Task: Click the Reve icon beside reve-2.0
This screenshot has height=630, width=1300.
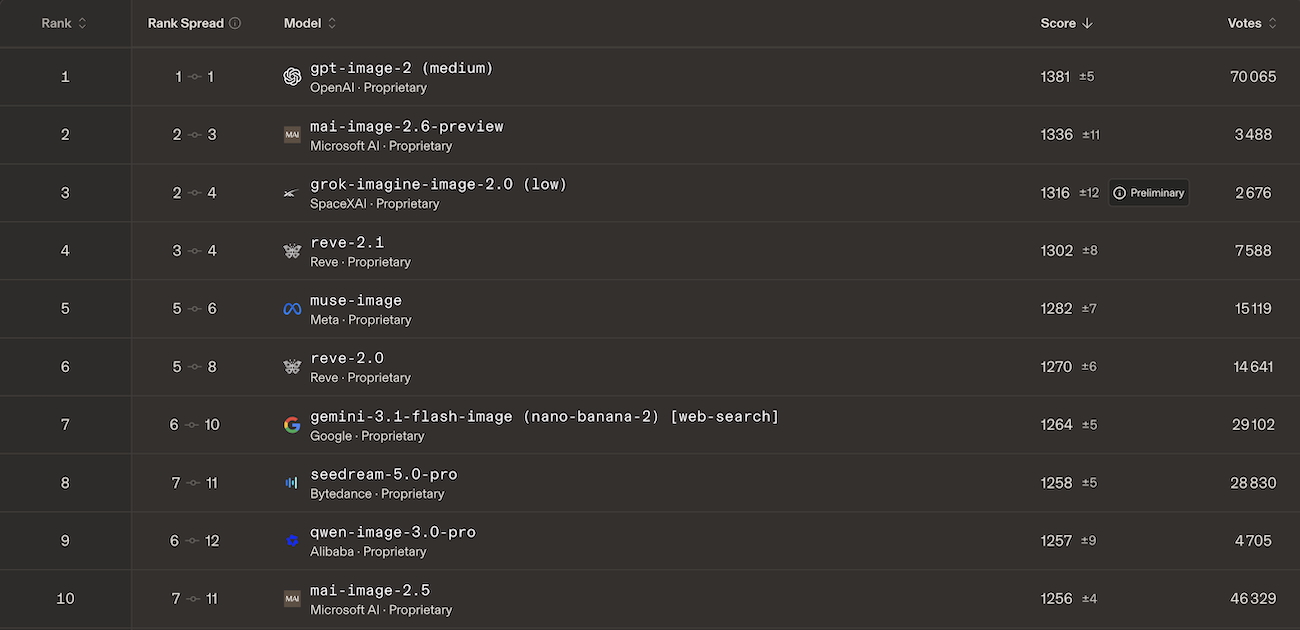Action: coord(292,367)
